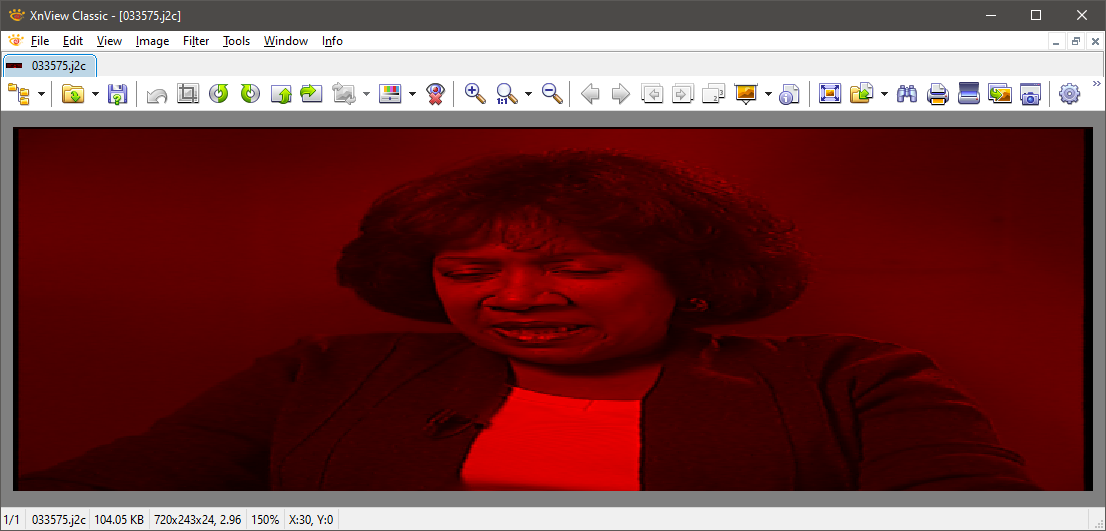The width and height of the screenshot is (1106, 531).
Task: Click the Acquire scanner icon
Action: pos(968,94)
